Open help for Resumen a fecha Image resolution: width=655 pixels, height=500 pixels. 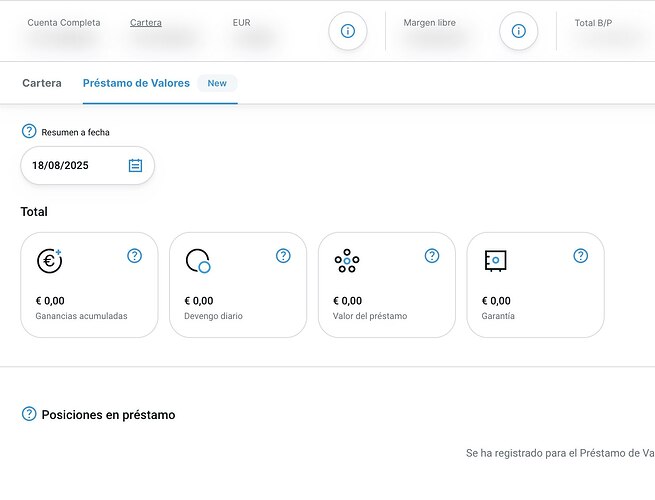(29, 131)
